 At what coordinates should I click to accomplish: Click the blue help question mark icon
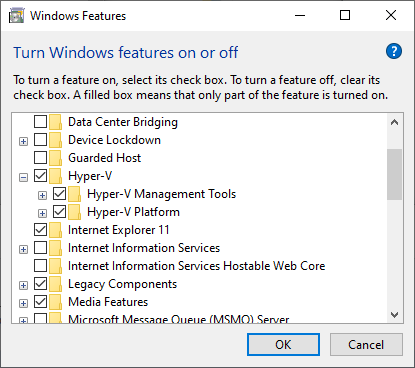(x=394, y=51)
